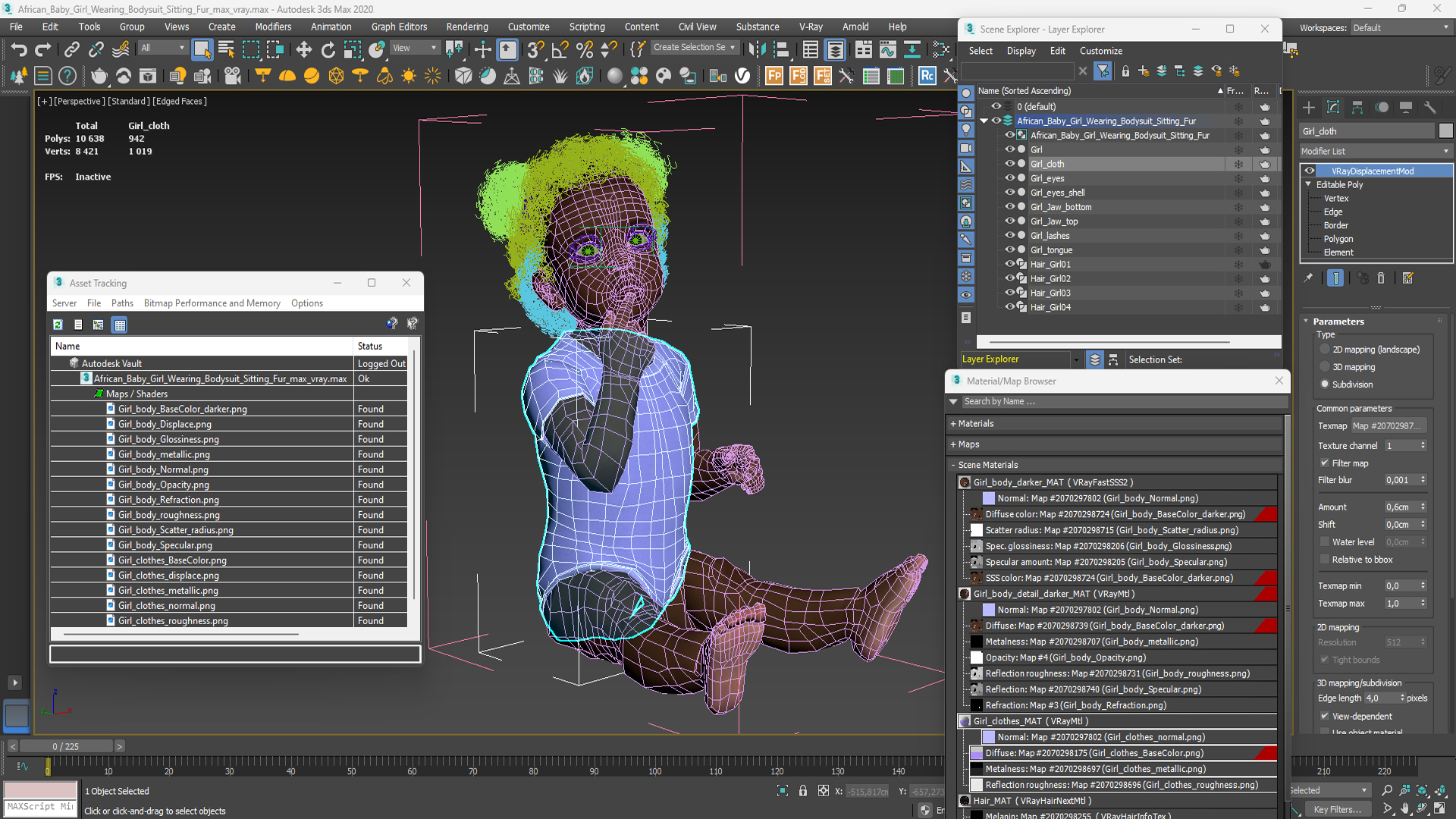Click the Refresh icon in Asset Tracking
The image size is (1456, 819).
58,325
